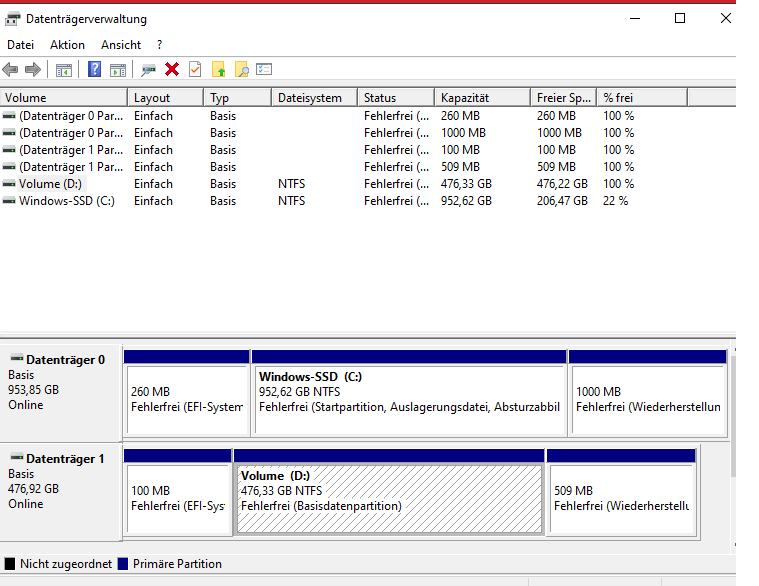Open the Datei menu

pos(20,45)
